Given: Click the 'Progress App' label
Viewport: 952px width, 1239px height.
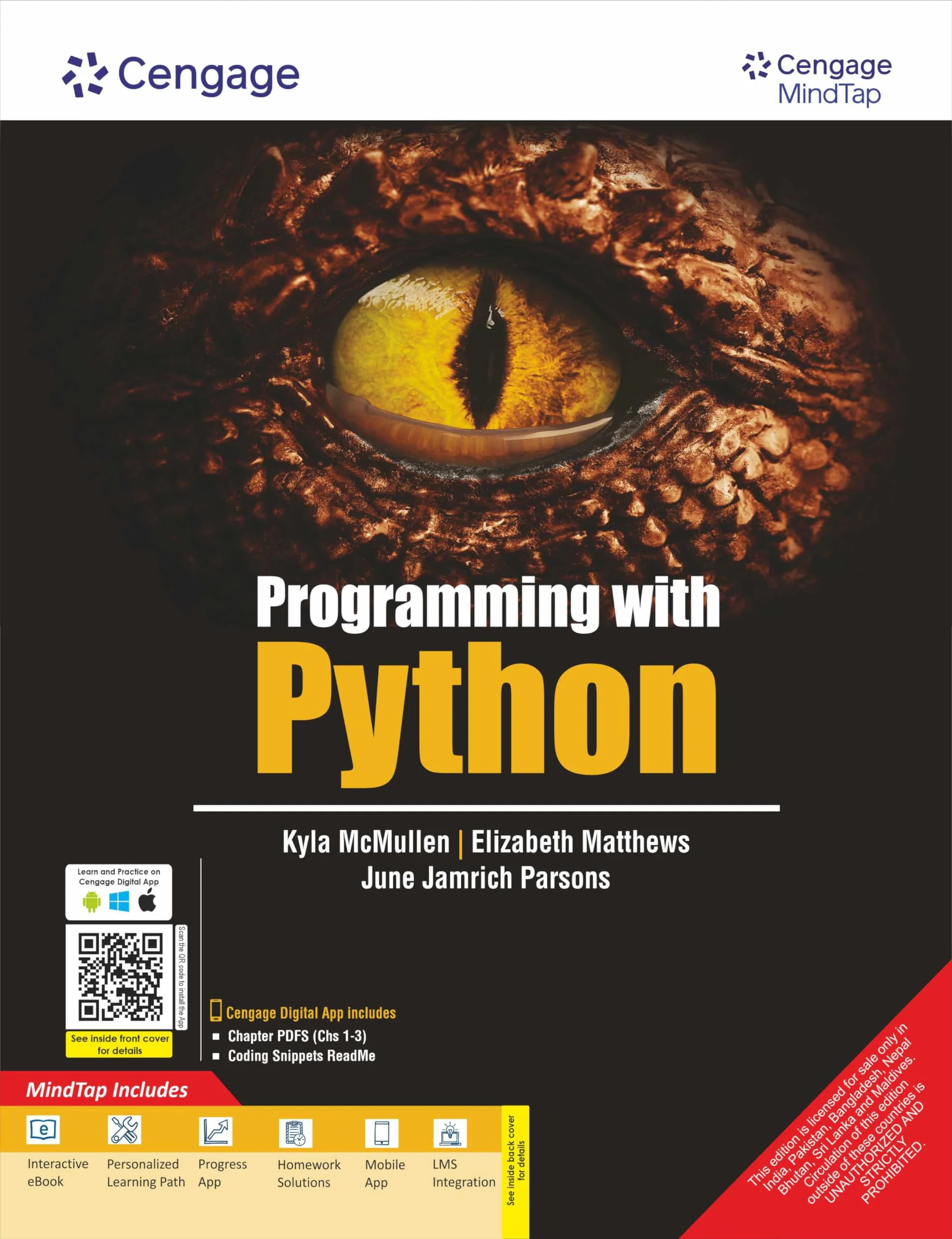Looking at the screenshot, I should coord(223,1173).
